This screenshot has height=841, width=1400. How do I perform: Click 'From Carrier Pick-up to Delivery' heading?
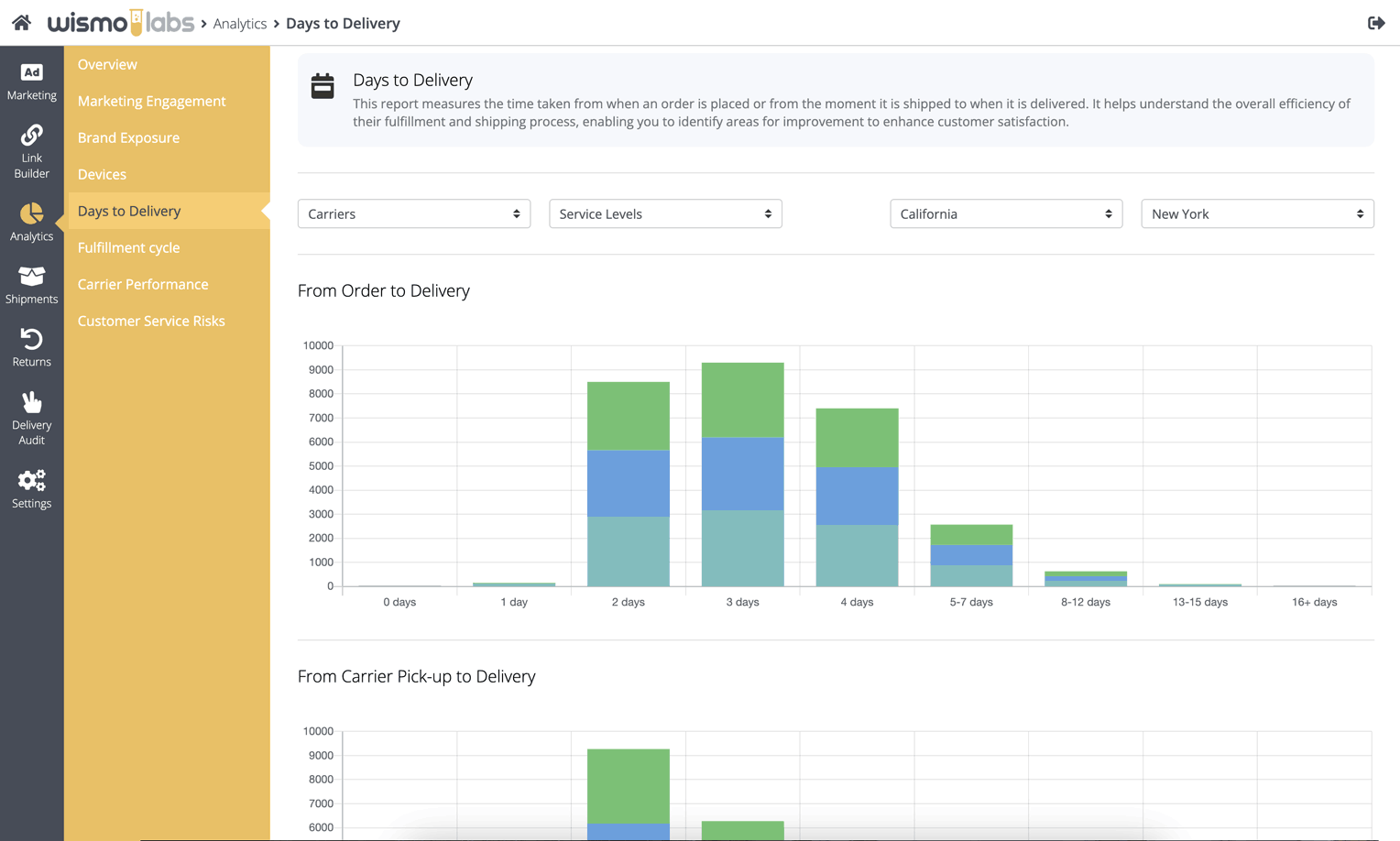[x=417, y=676]
